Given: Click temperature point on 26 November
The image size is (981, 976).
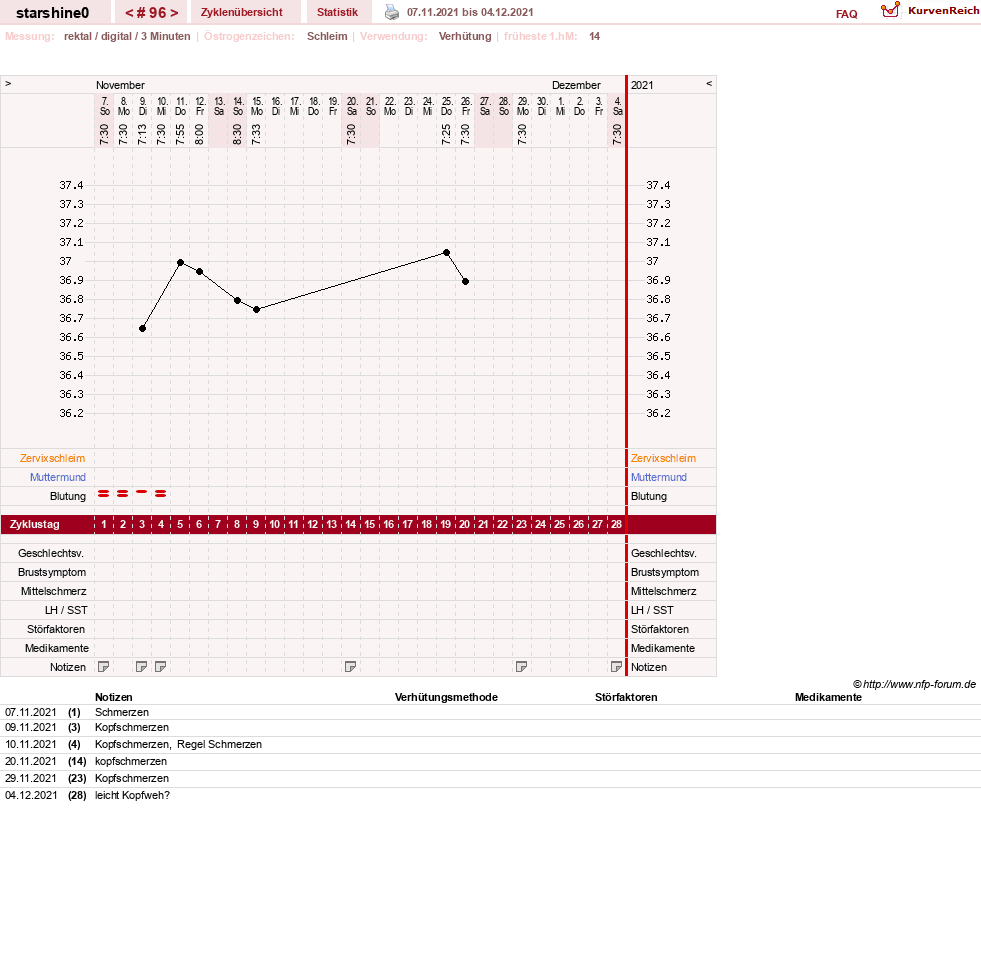Looking at the screenshot, I should pos(465,282).
